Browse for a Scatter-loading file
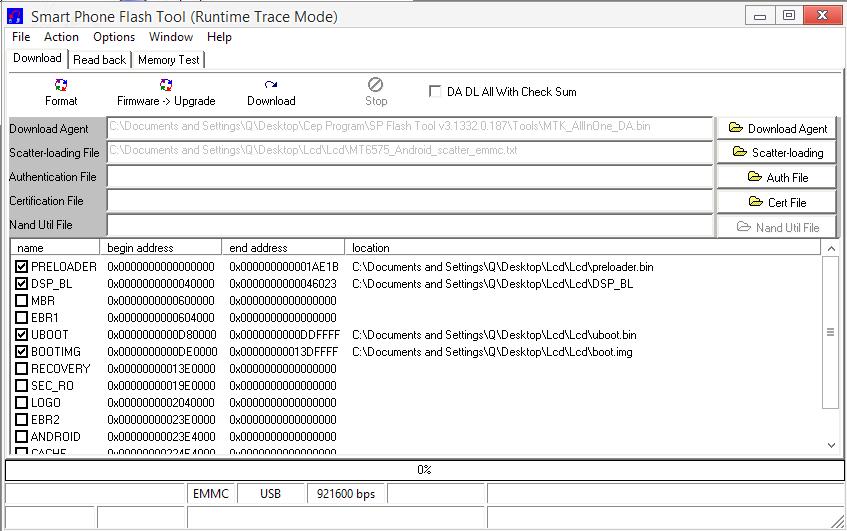 point(777,152)
